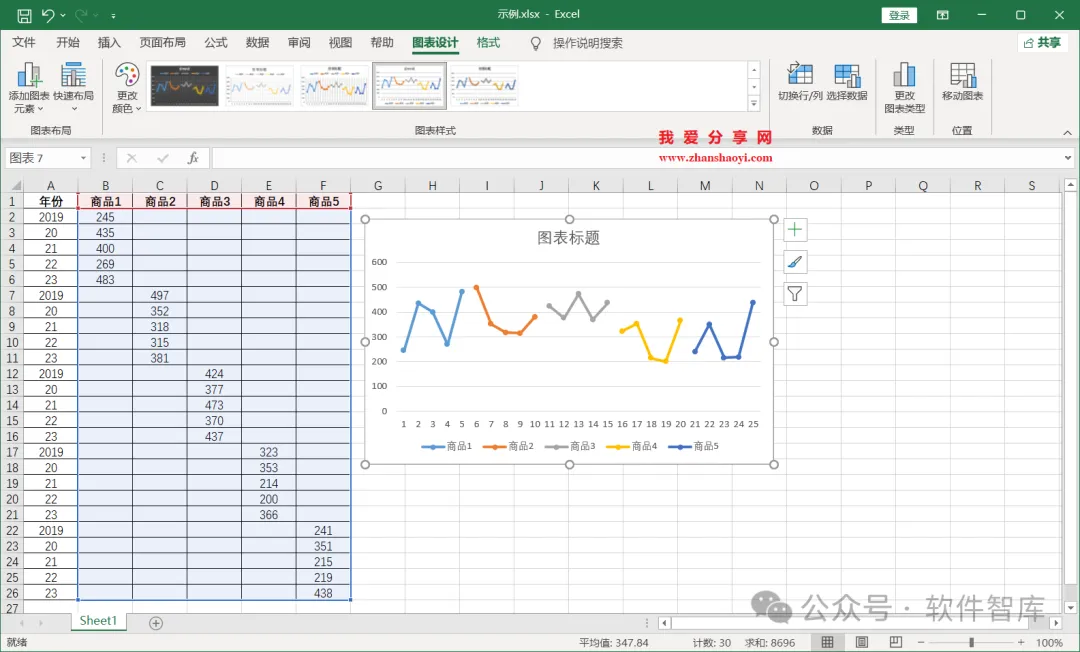This screenshot has width=1080, height=652.
Task: Open the 文件 menu
Action: tap(24, 43)
